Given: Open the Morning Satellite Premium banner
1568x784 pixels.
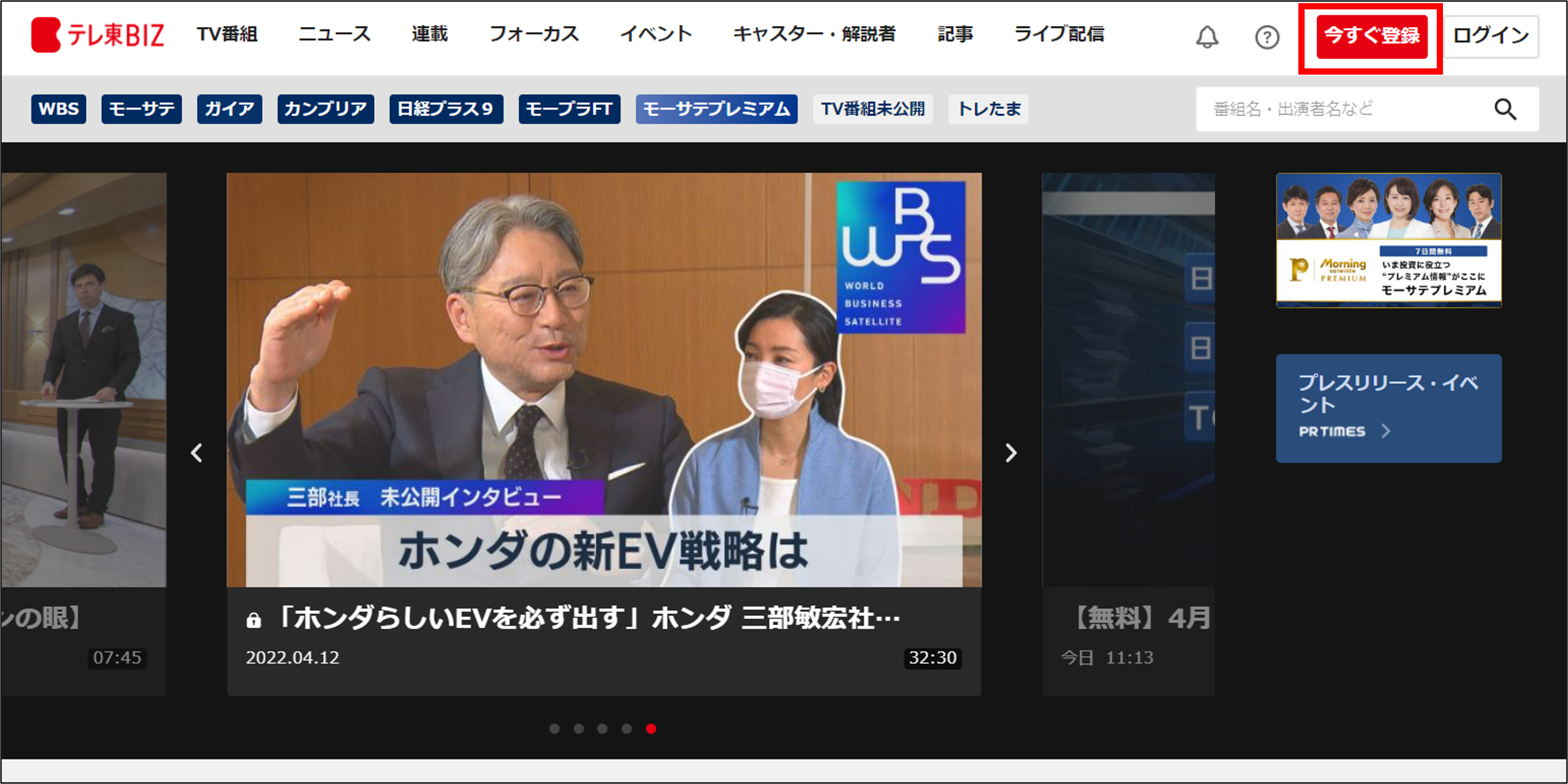Looking at the screenshot, I should [x=1389, y=241].
